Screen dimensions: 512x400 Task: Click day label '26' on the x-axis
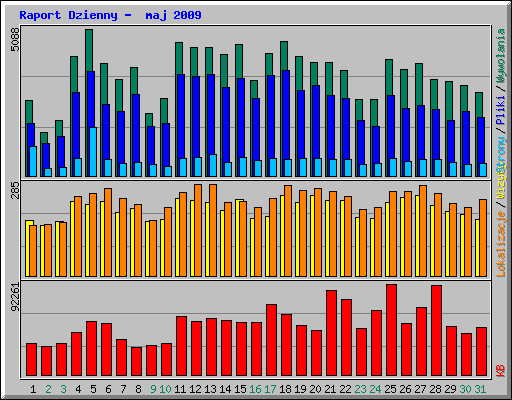click(405, 389)
